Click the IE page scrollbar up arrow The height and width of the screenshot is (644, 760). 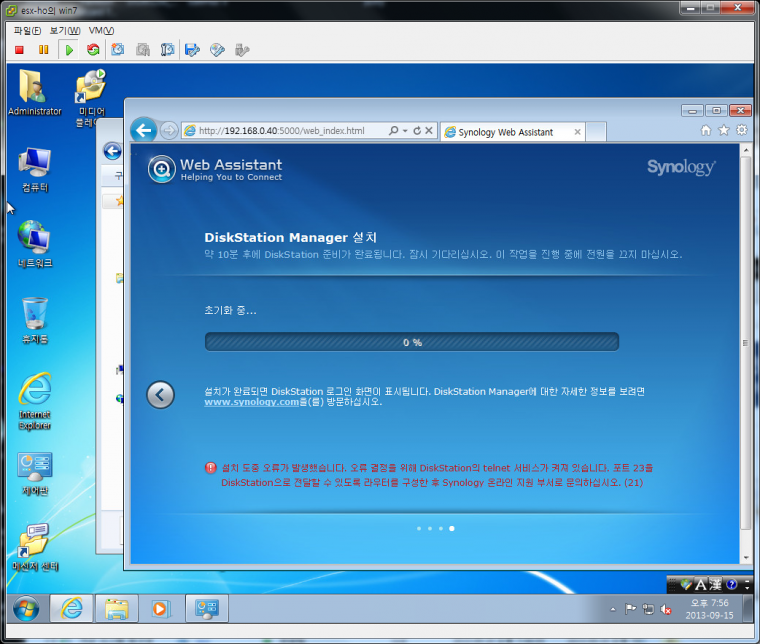click(746, 151)
